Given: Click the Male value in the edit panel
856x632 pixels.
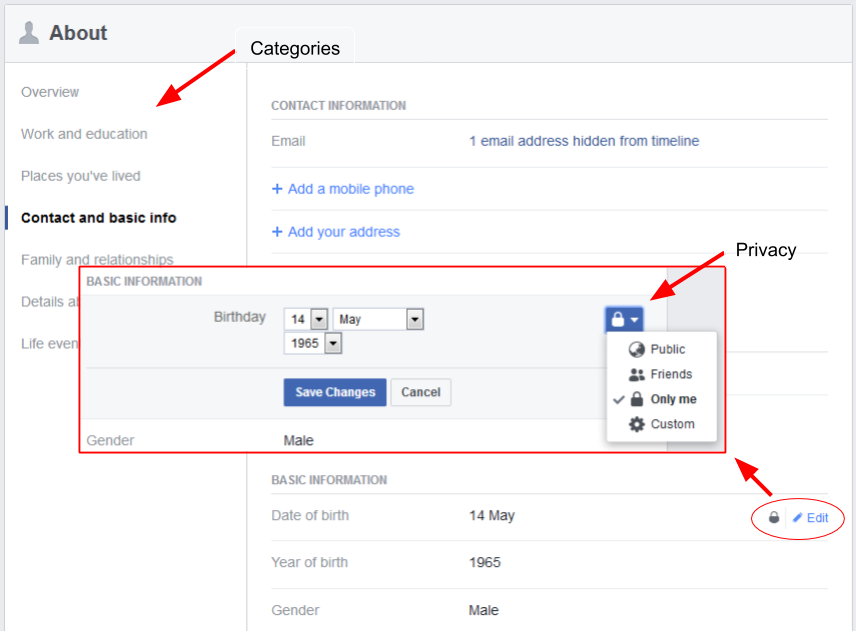Looking at the screenshot, I should 299,440.
